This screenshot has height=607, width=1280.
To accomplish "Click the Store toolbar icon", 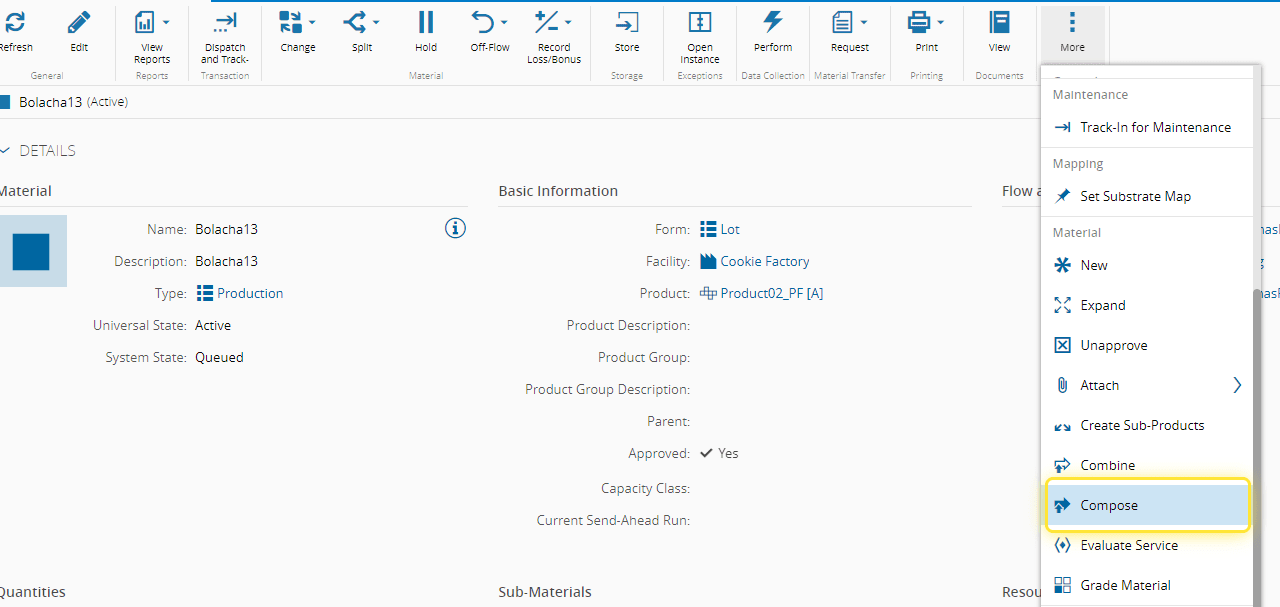I will (627, 23).
